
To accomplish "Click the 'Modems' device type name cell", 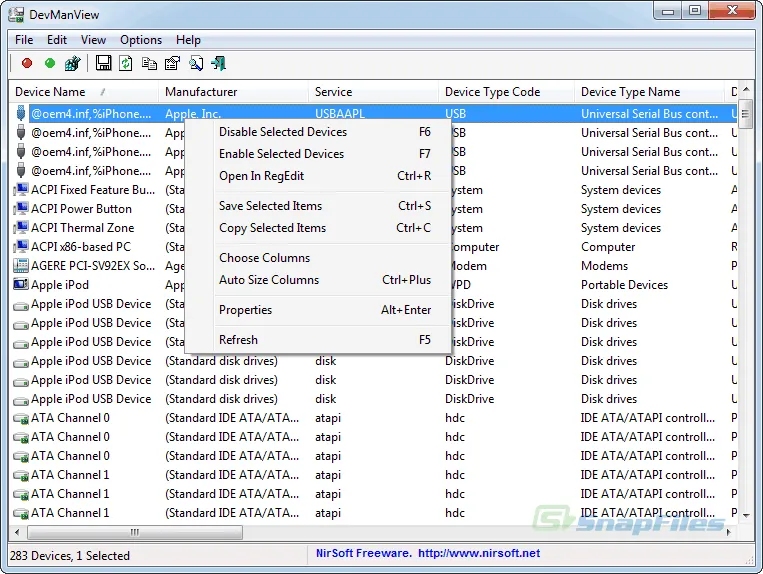I will [604, 266].
